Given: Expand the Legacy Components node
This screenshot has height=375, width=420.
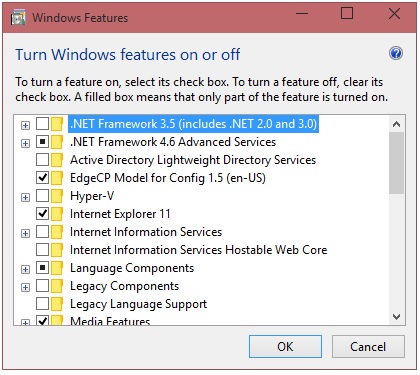Looking at the screenshot, I should pyautogui.click(x=25, y=287).
